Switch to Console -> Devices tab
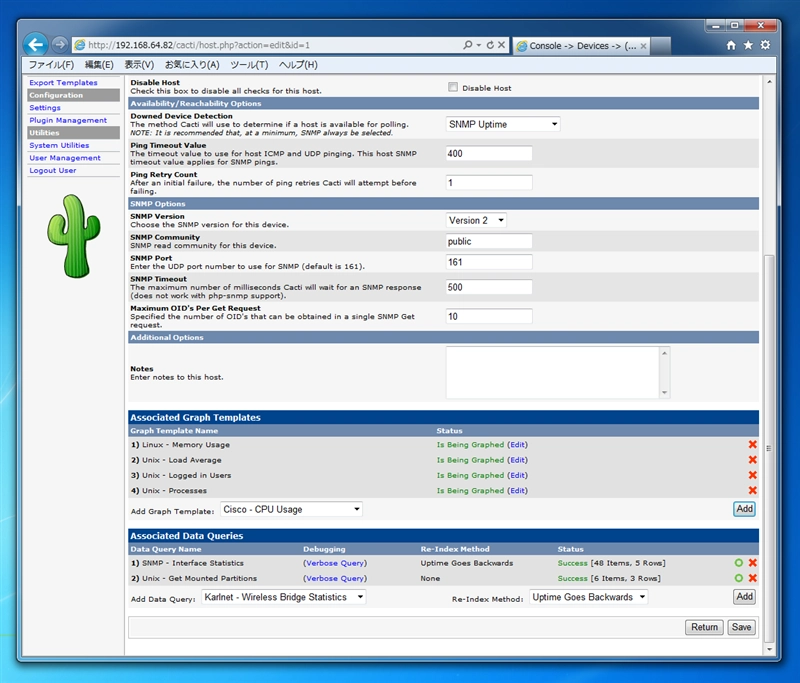The width and height of the screenshot is (800, 683). (x=581, y=46)
